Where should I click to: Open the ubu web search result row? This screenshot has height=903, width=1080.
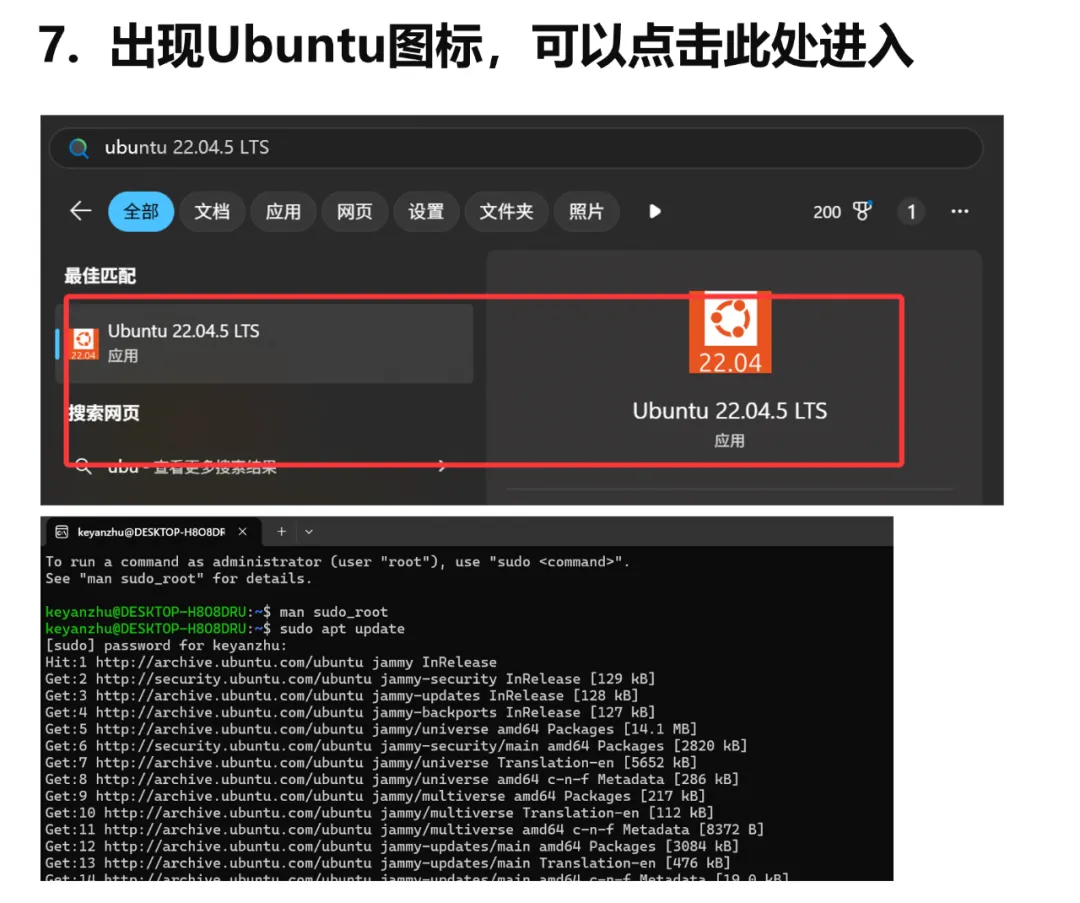pos(264,467)
